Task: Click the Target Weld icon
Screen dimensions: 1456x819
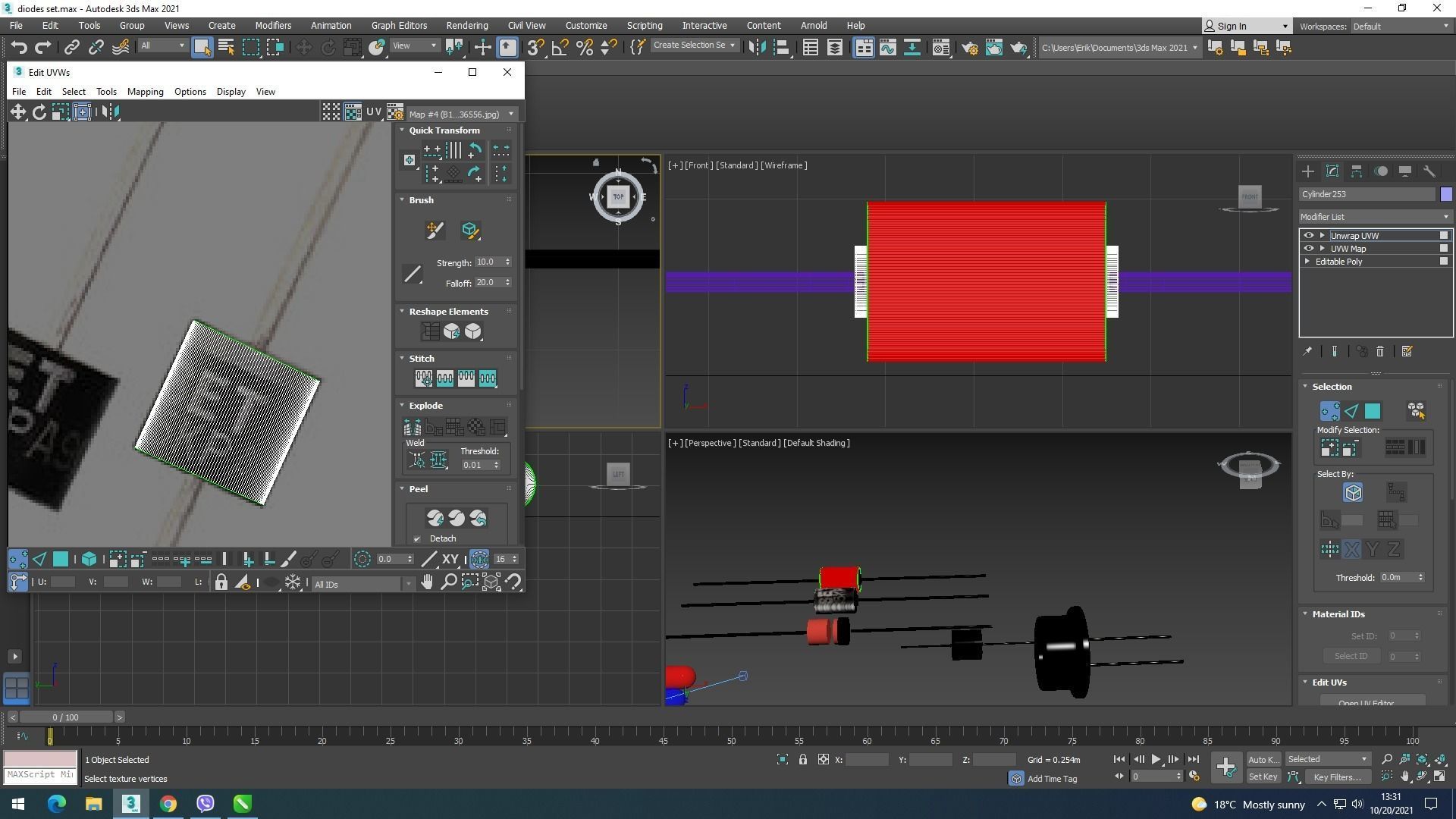Action: tap(416, 460)
